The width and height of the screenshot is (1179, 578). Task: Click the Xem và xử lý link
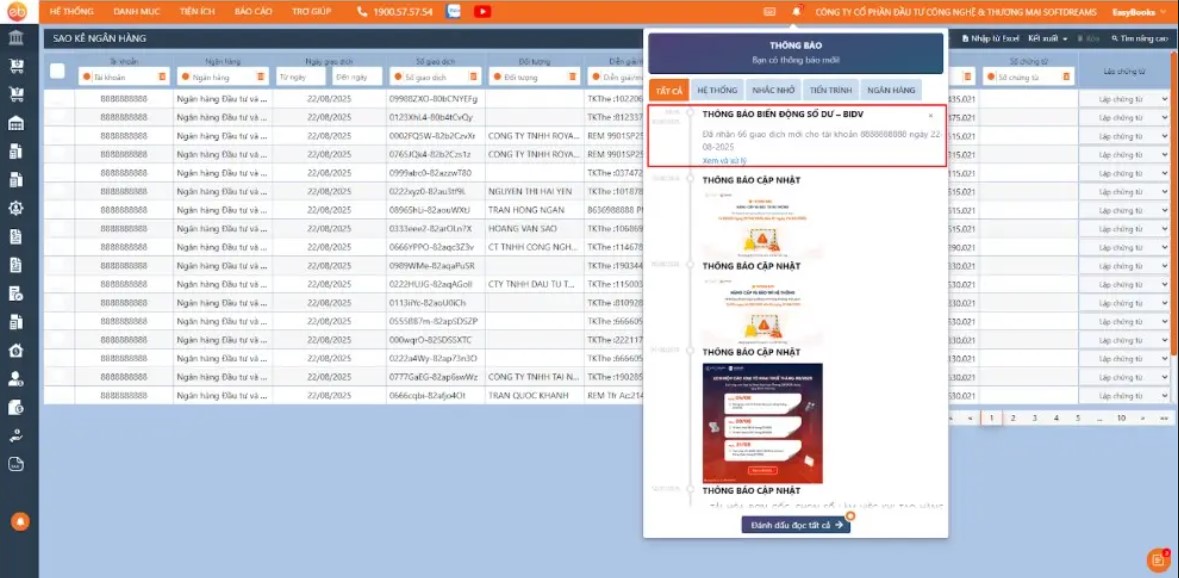point(724,160)
